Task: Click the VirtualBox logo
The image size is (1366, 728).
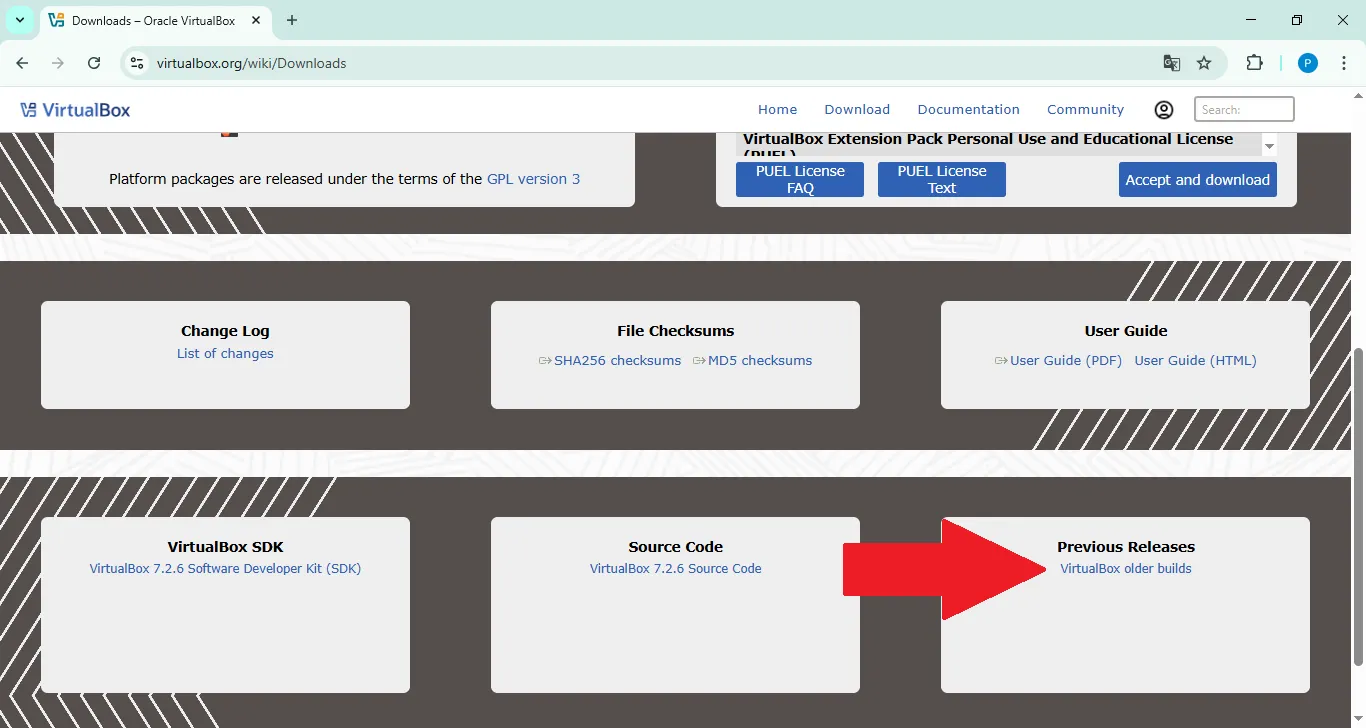Action: coord(75,109)
